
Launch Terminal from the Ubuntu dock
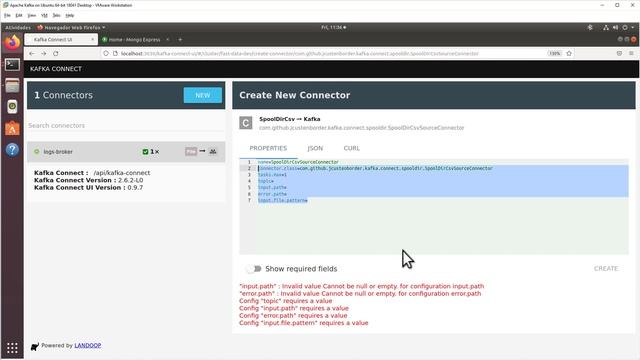point(12,64)
